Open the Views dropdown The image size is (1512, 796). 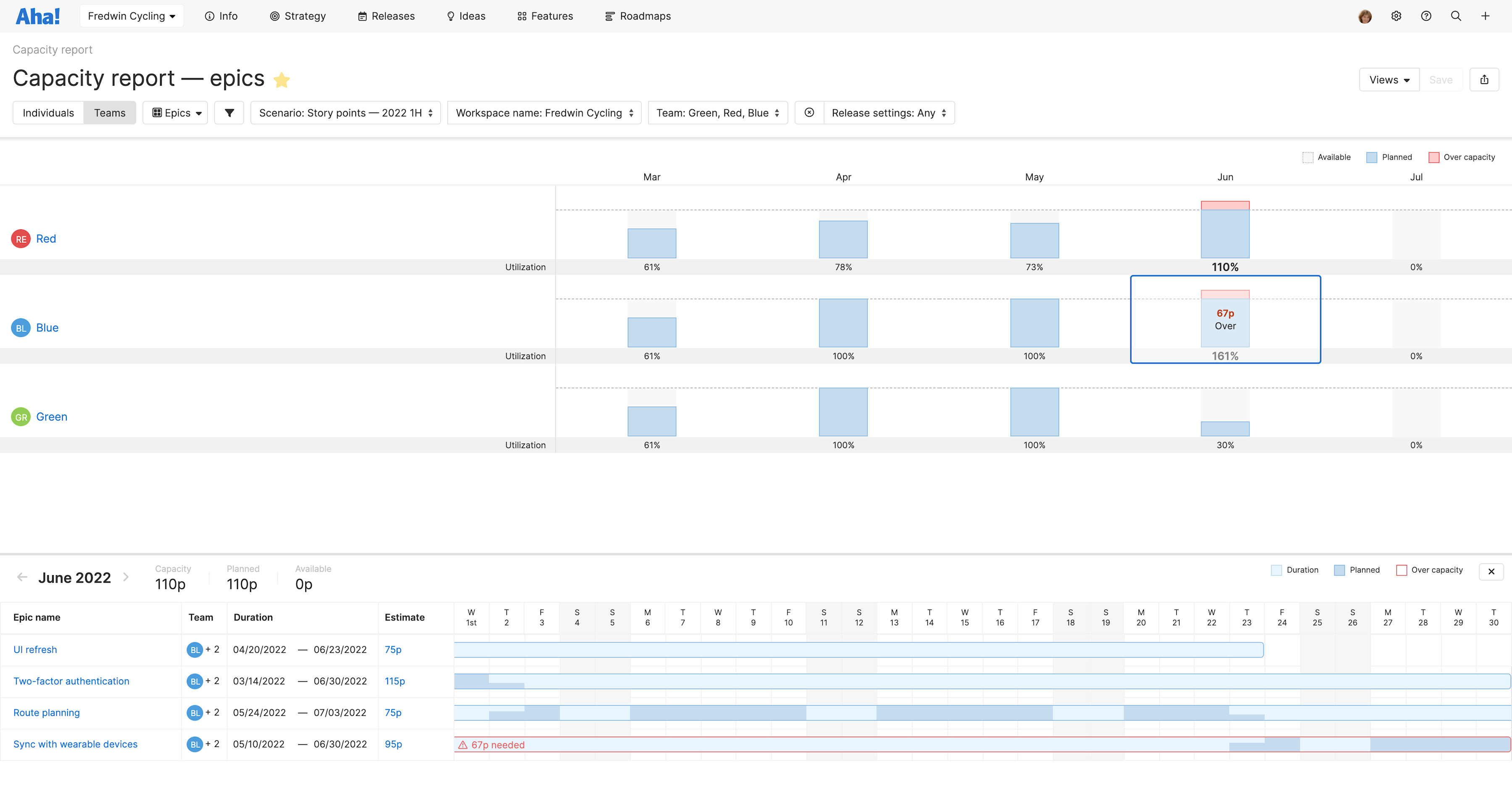[1389, 79]
